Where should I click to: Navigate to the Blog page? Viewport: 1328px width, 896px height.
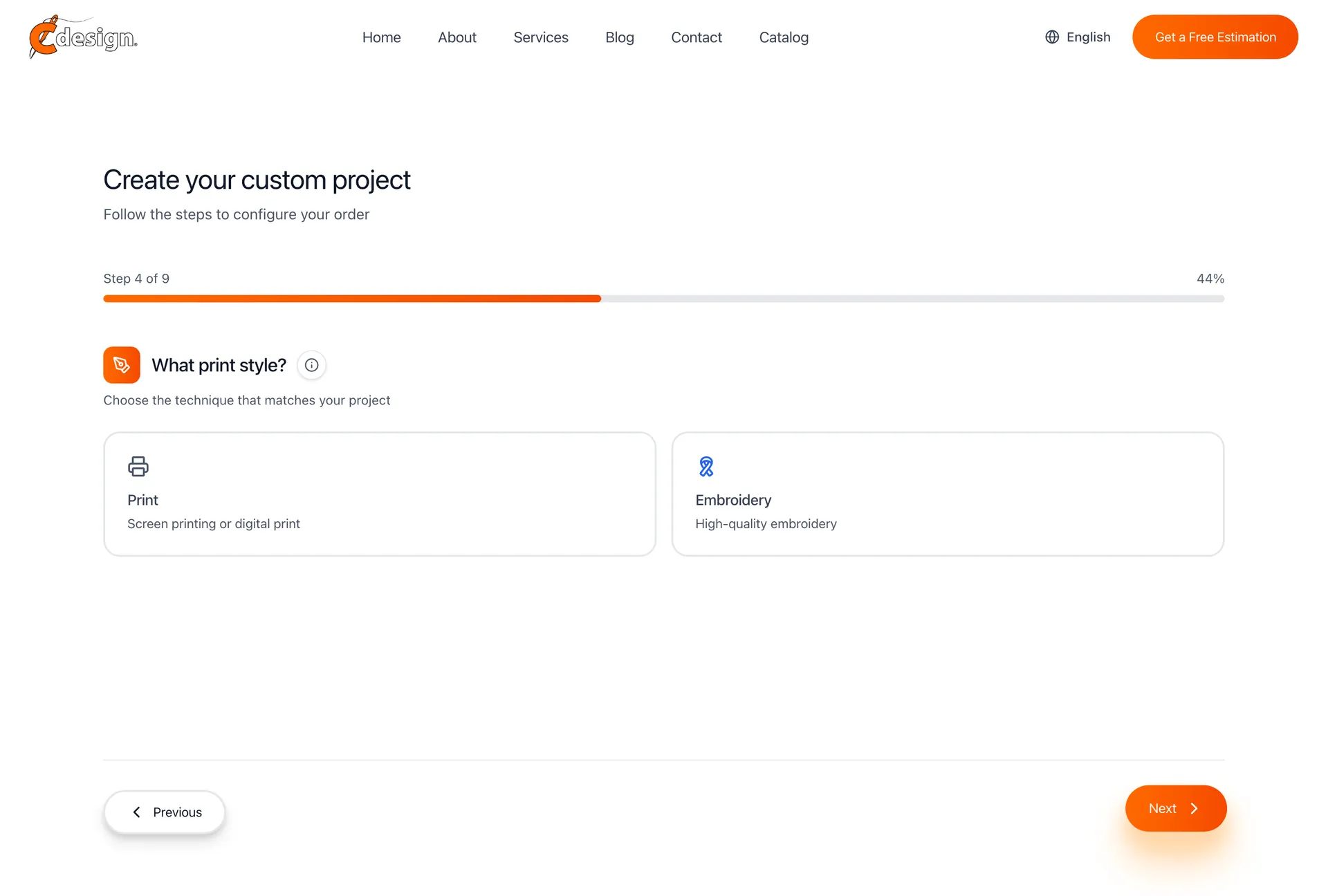click(620, 37)
